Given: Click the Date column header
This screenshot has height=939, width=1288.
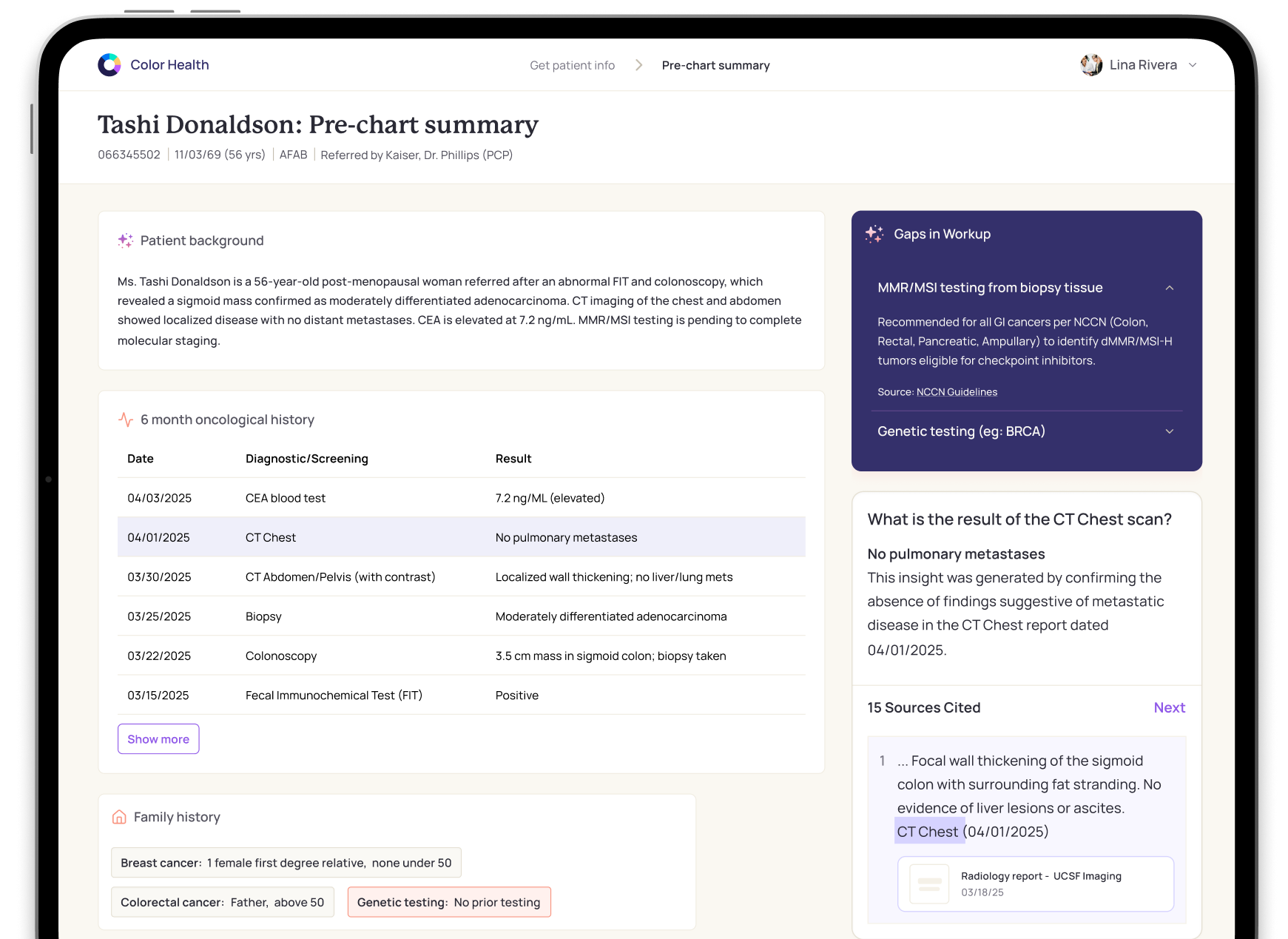Looking at the screenshot, I should click(x=141, y=459).
